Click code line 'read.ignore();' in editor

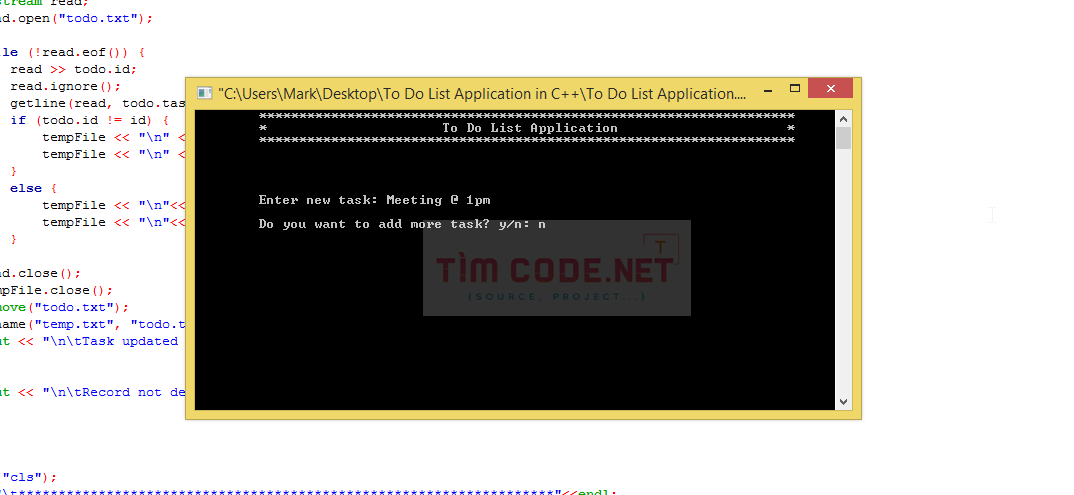point(65,86)
